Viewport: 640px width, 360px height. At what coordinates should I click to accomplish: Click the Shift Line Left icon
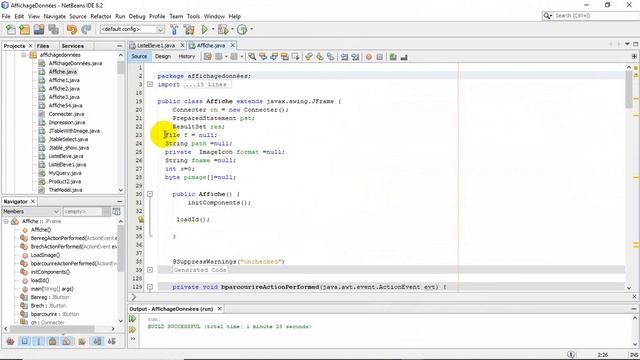pyautogui.click(x=344, y=57)
